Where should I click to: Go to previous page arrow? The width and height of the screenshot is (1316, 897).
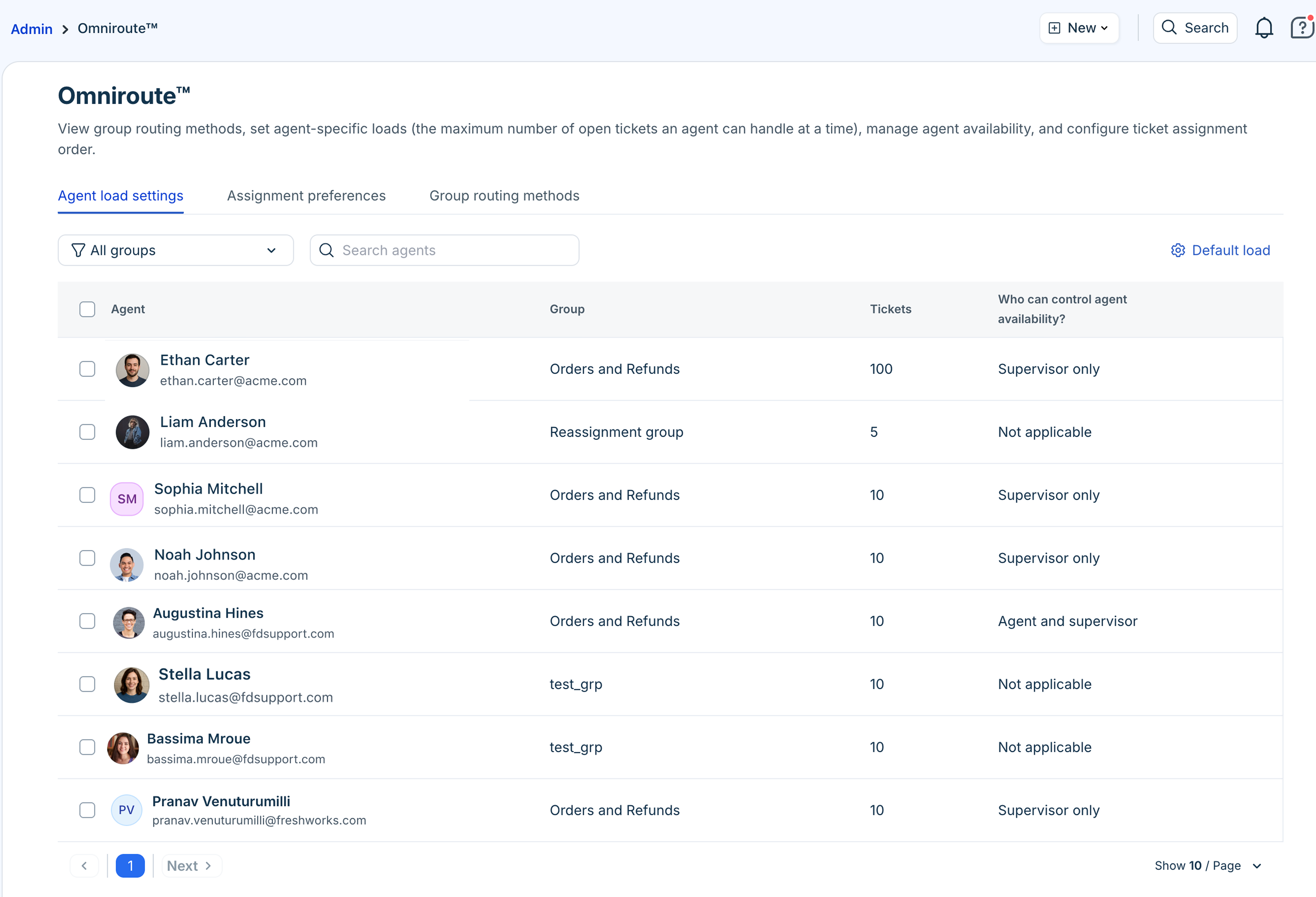(x=84, y=866)
